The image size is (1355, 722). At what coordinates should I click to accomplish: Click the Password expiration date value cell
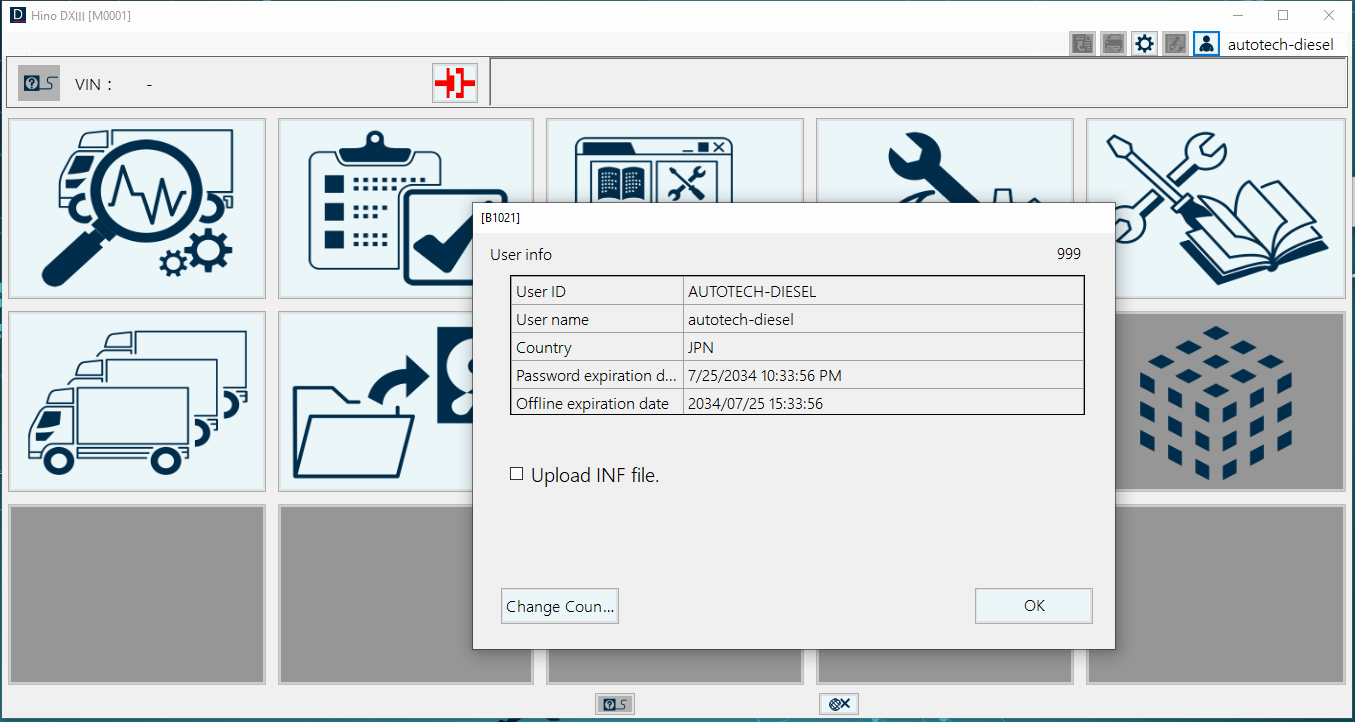pos(882,375)
